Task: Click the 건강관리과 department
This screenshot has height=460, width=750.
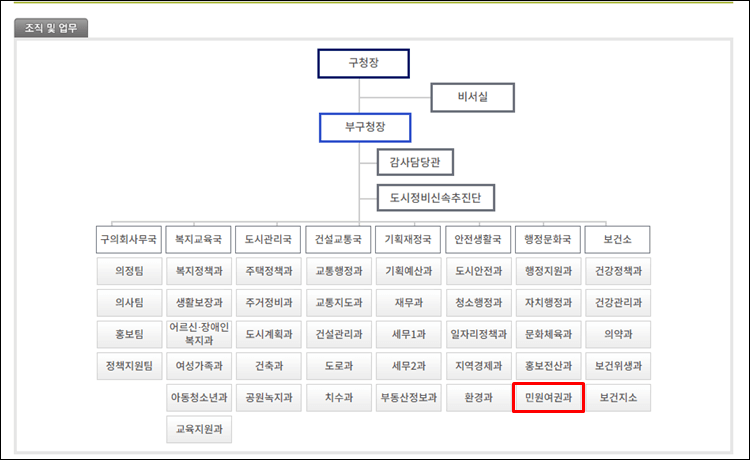Action: coord(618,303)
